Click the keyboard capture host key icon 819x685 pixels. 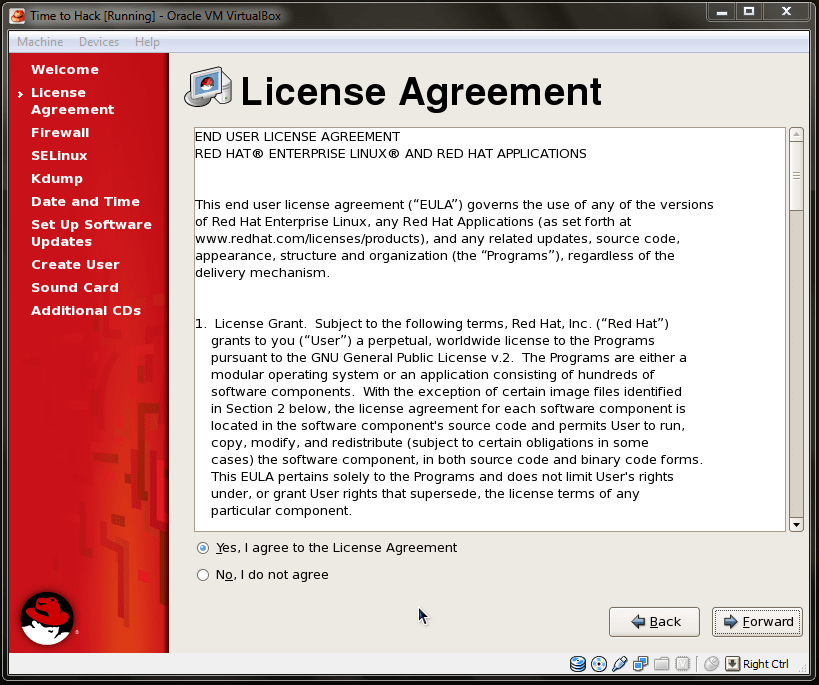pos(732,664)
